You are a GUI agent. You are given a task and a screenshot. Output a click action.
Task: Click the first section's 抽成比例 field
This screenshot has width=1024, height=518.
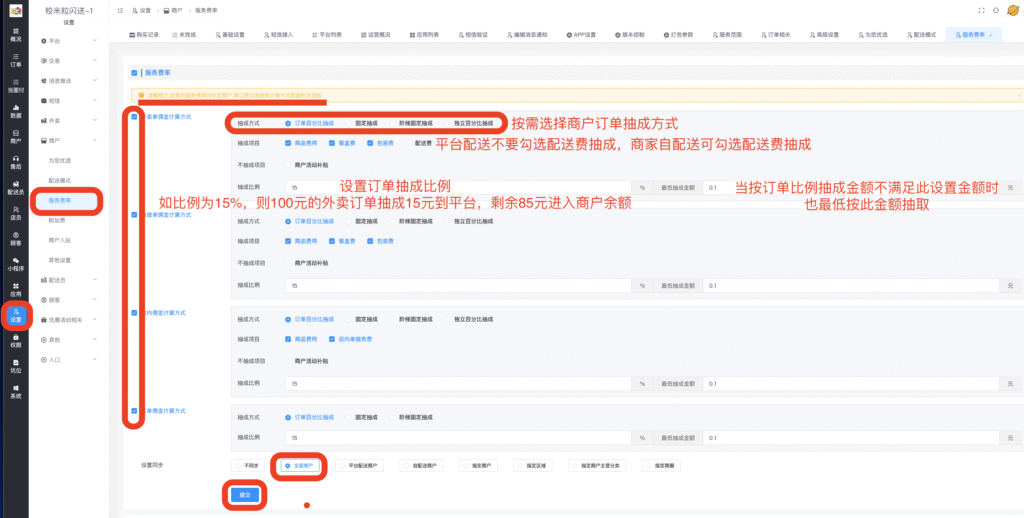point(458,187)
